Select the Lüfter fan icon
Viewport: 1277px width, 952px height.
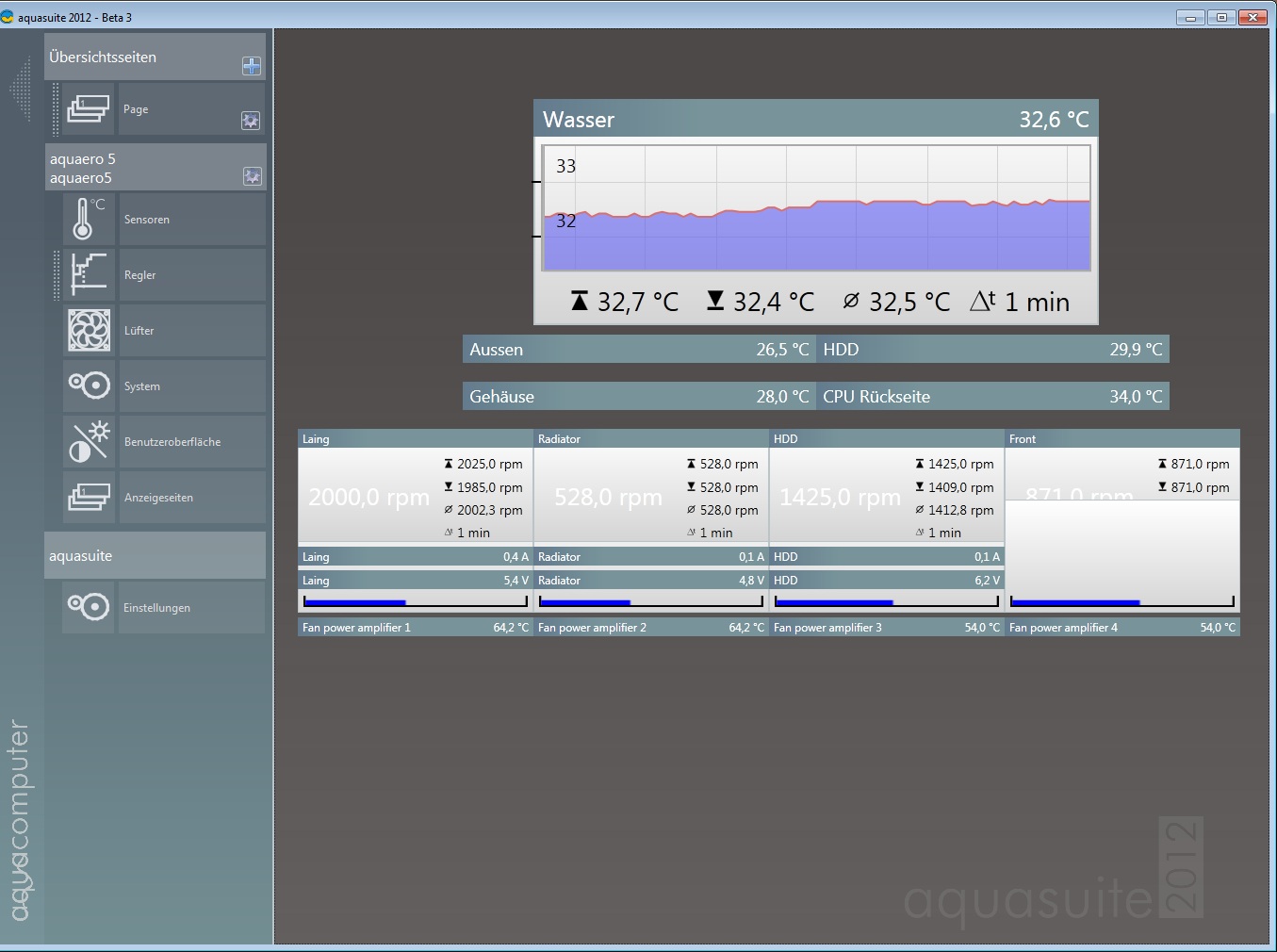[x=89, y=331]
